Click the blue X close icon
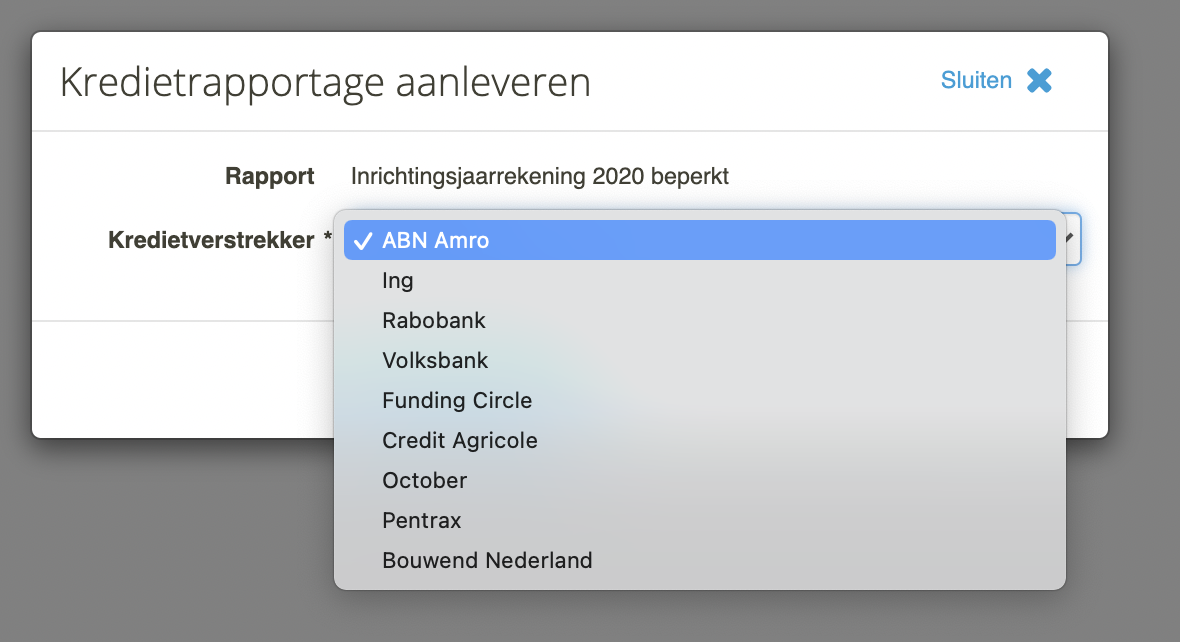This screenshot has height=642, width=1180. [x=1039, y=81]
